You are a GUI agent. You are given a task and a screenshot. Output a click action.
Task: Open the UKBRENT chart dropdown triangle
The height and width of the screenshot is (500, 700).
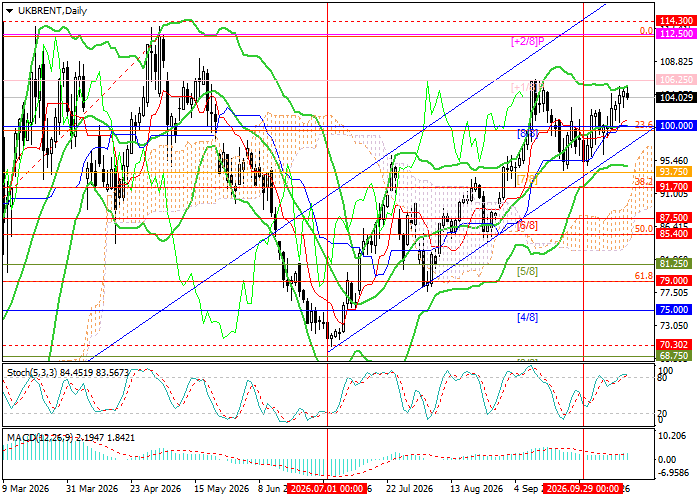tap(10, 11)
